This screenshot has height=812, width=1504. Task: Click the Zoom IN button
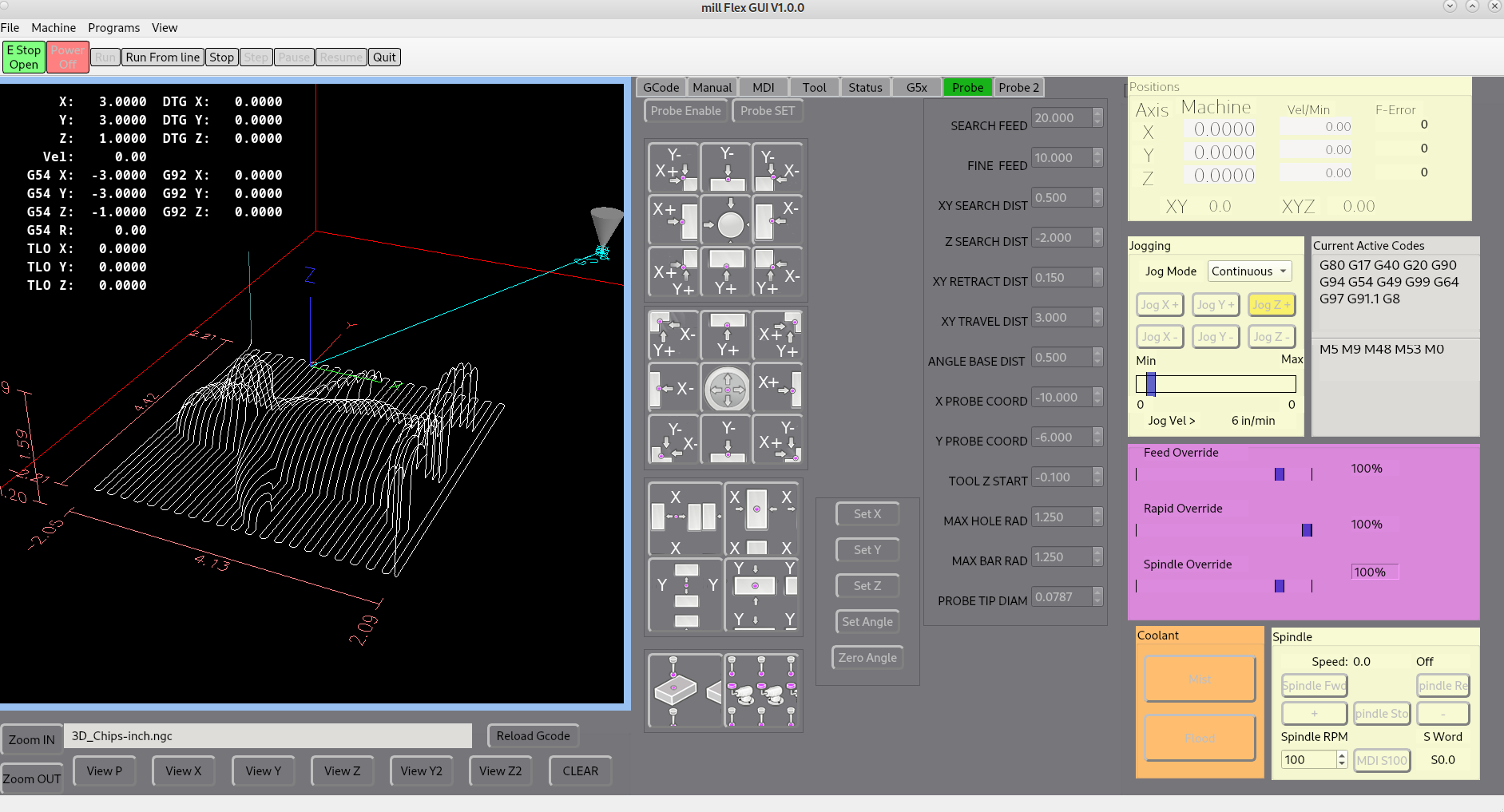(32, 740)
